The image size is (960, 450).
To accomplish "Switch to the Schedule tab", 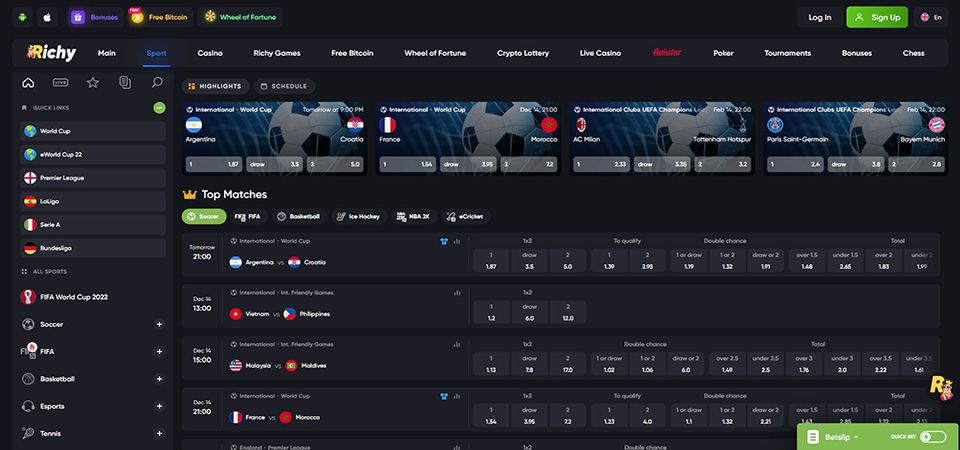I will (284, 86).
